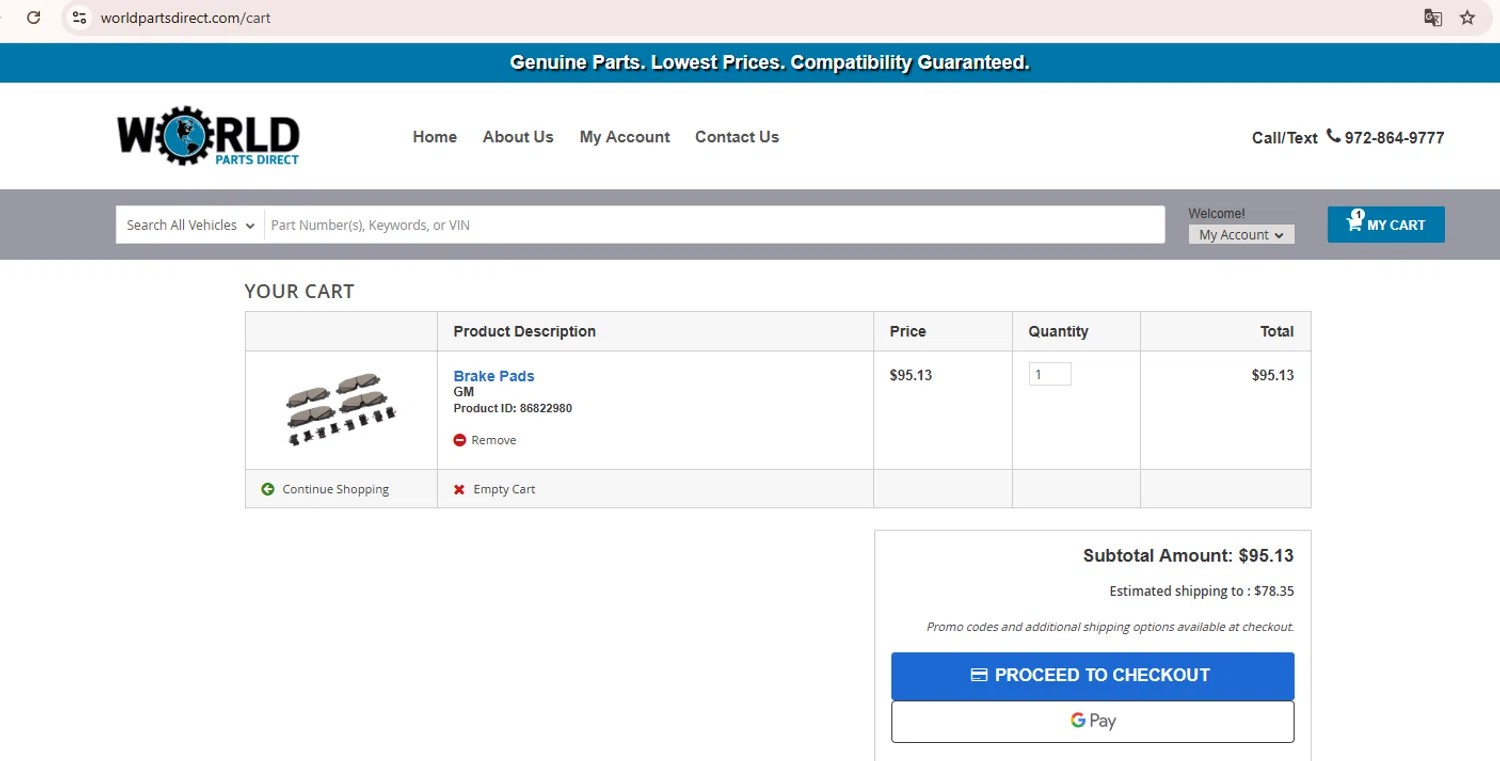Open My Account in top navigation
Image resolution: width=1500 pixels, height=761 pixels.
coord(625,137)
